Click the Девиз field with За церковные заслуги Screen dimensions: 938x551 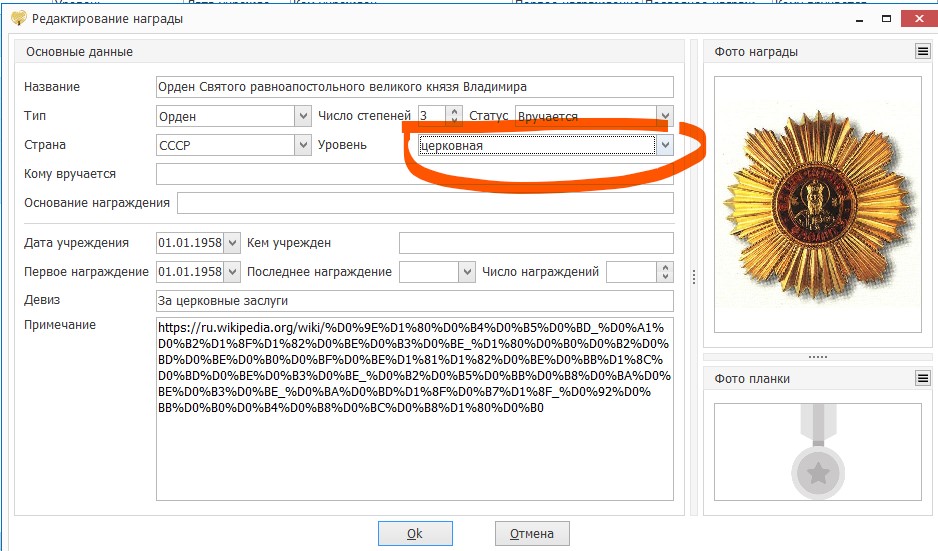coord(415,300)
